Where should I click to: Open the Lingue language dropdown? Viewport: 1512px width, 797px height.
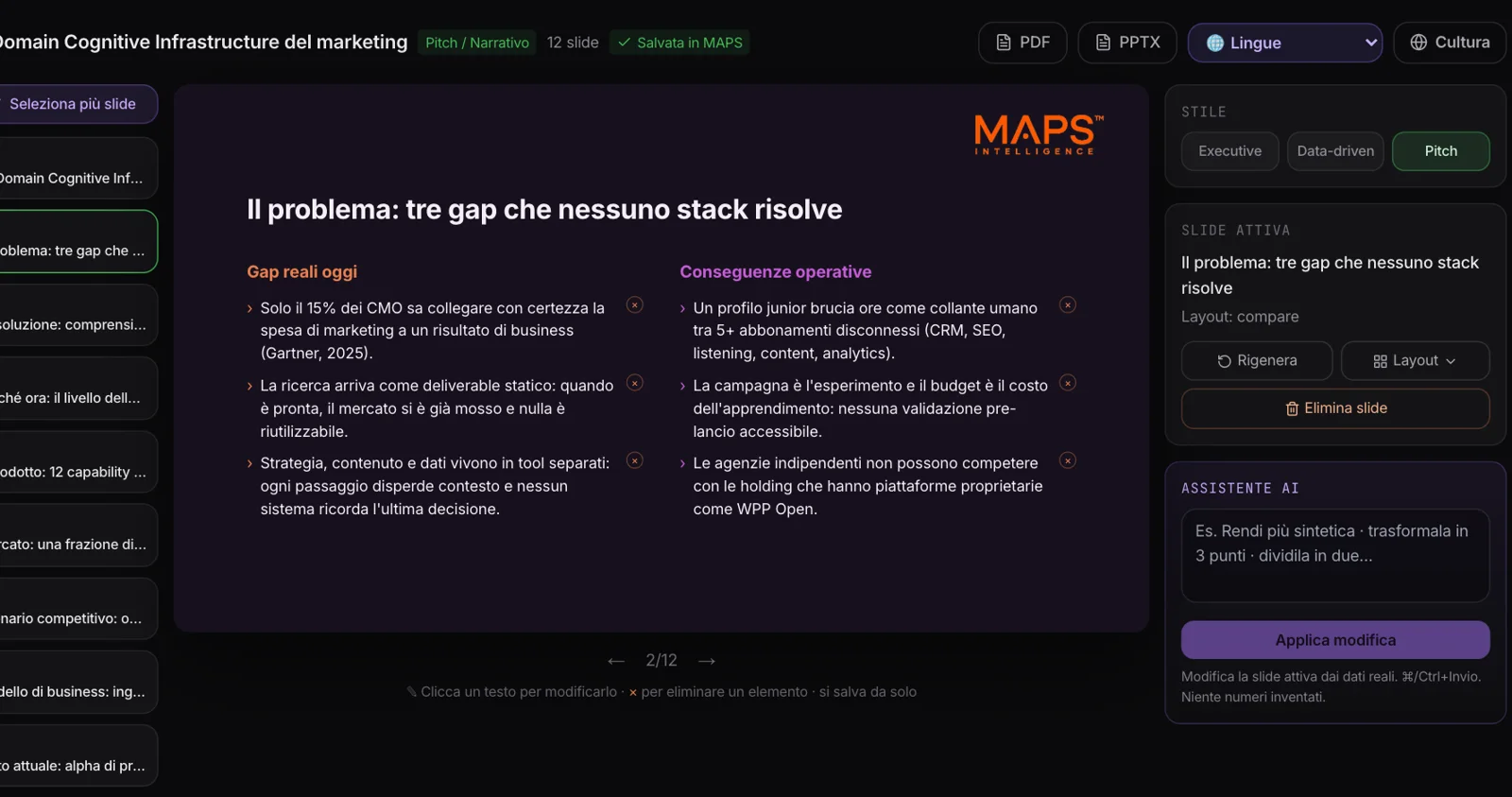(1285, 43)
